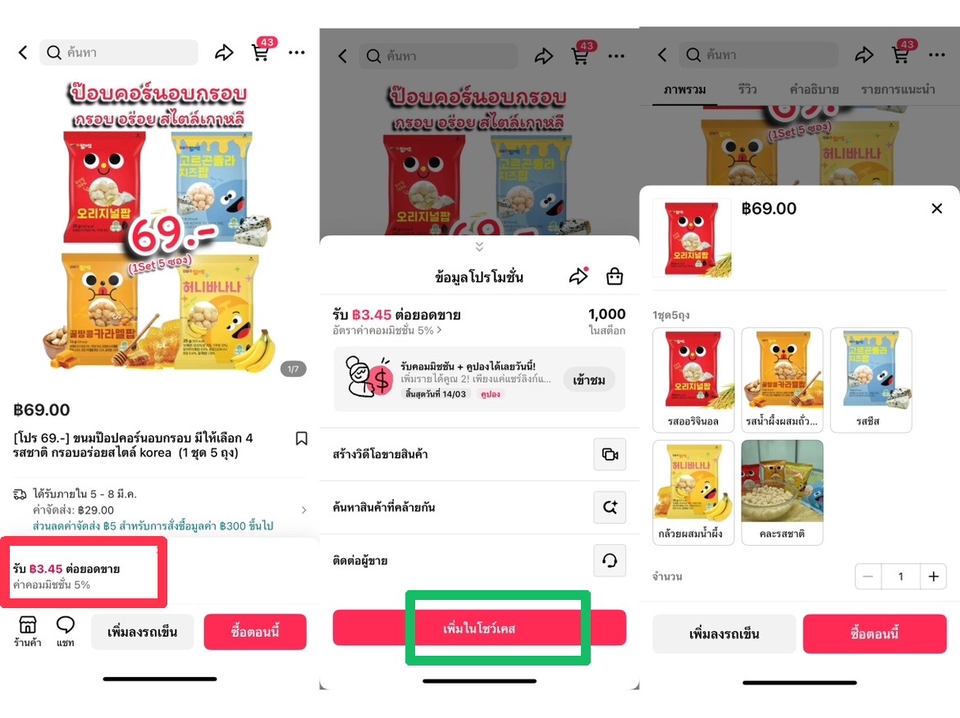
Task: Click the video camera icon for สร้างวิดีโอขายสินค้า
Action: tap(610, 454)
